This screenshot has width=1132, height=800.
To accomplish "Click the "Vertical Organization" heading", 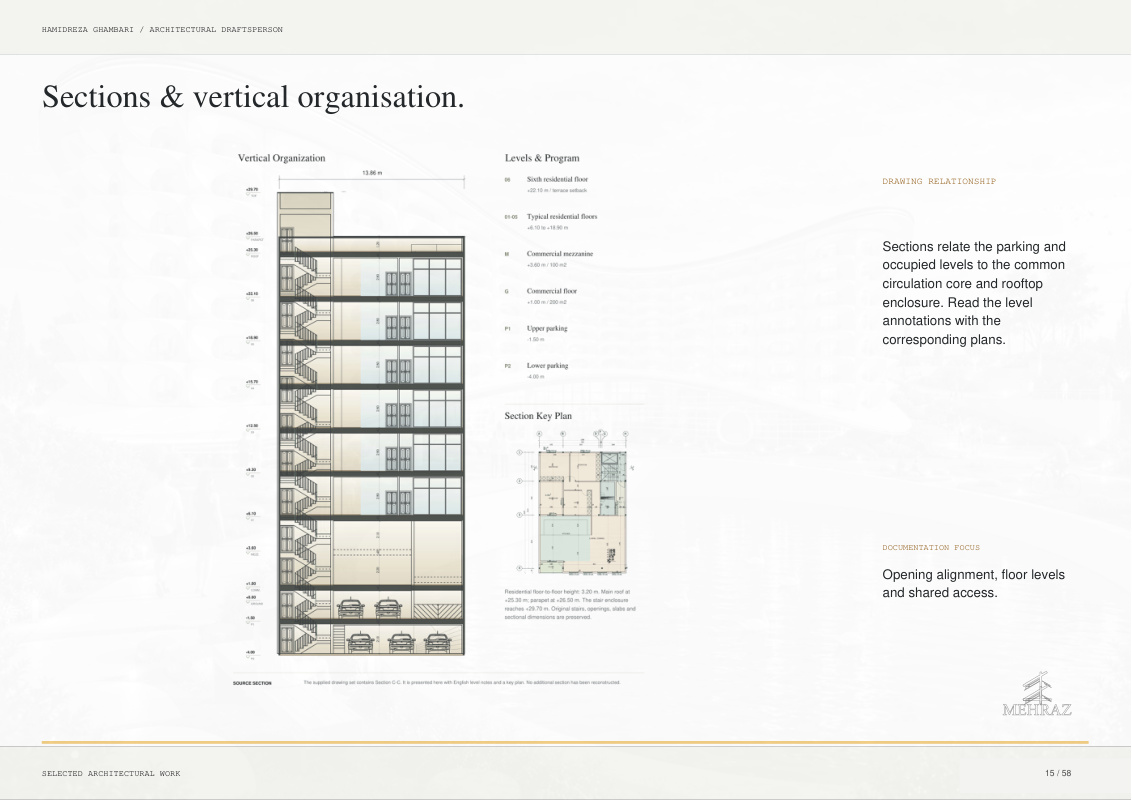I will [282, 158].
